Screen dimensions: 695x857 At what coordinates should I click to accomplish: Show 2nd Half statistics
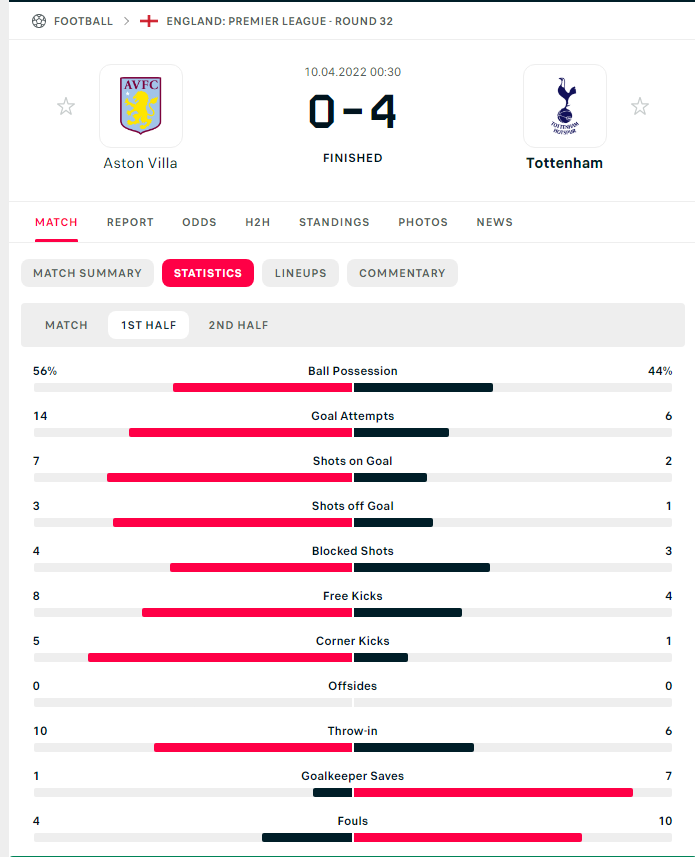pyautogui.click(x=238, y=325)
